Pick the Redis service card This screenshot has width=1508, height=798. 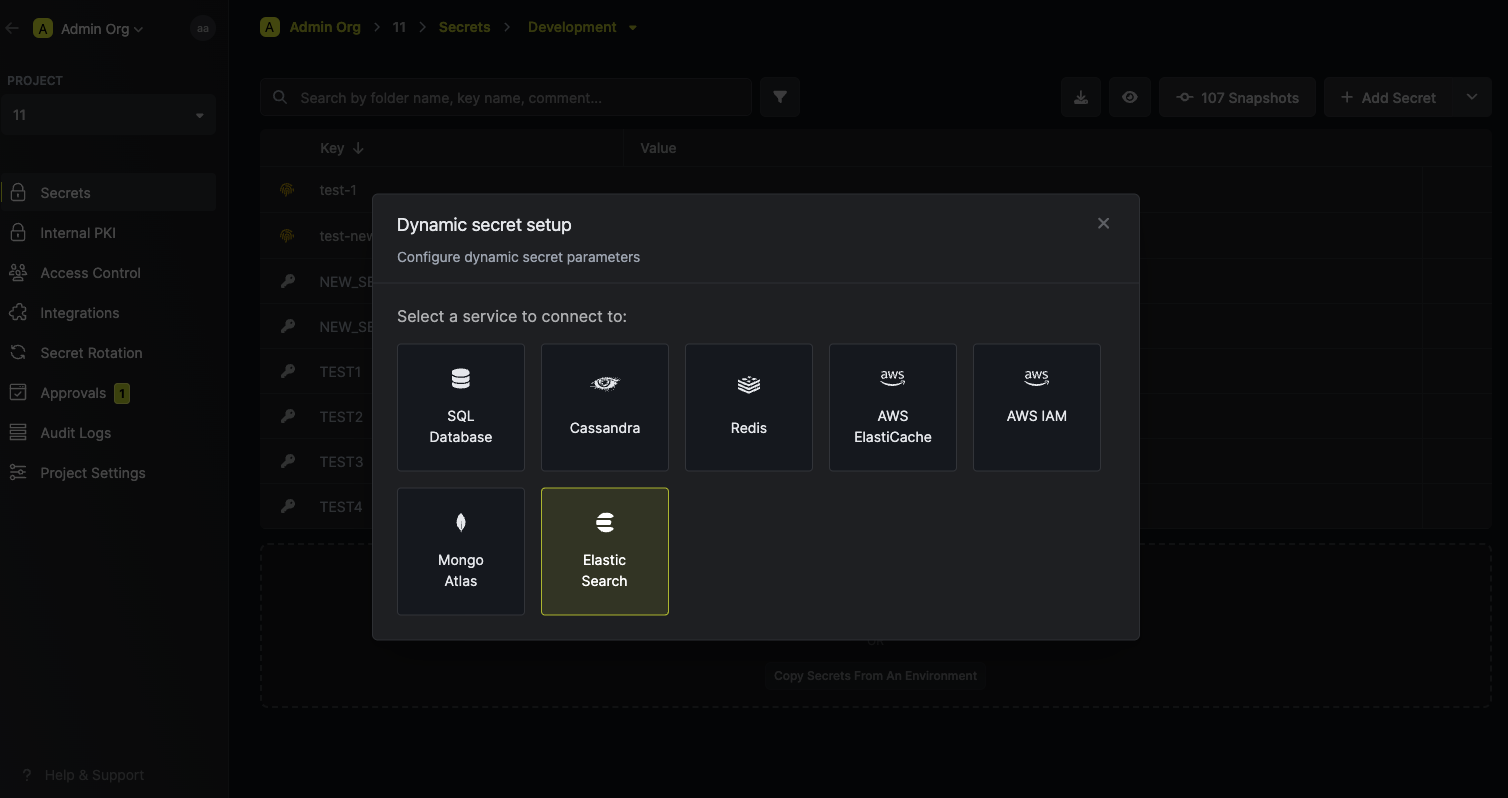pos(749,407)
